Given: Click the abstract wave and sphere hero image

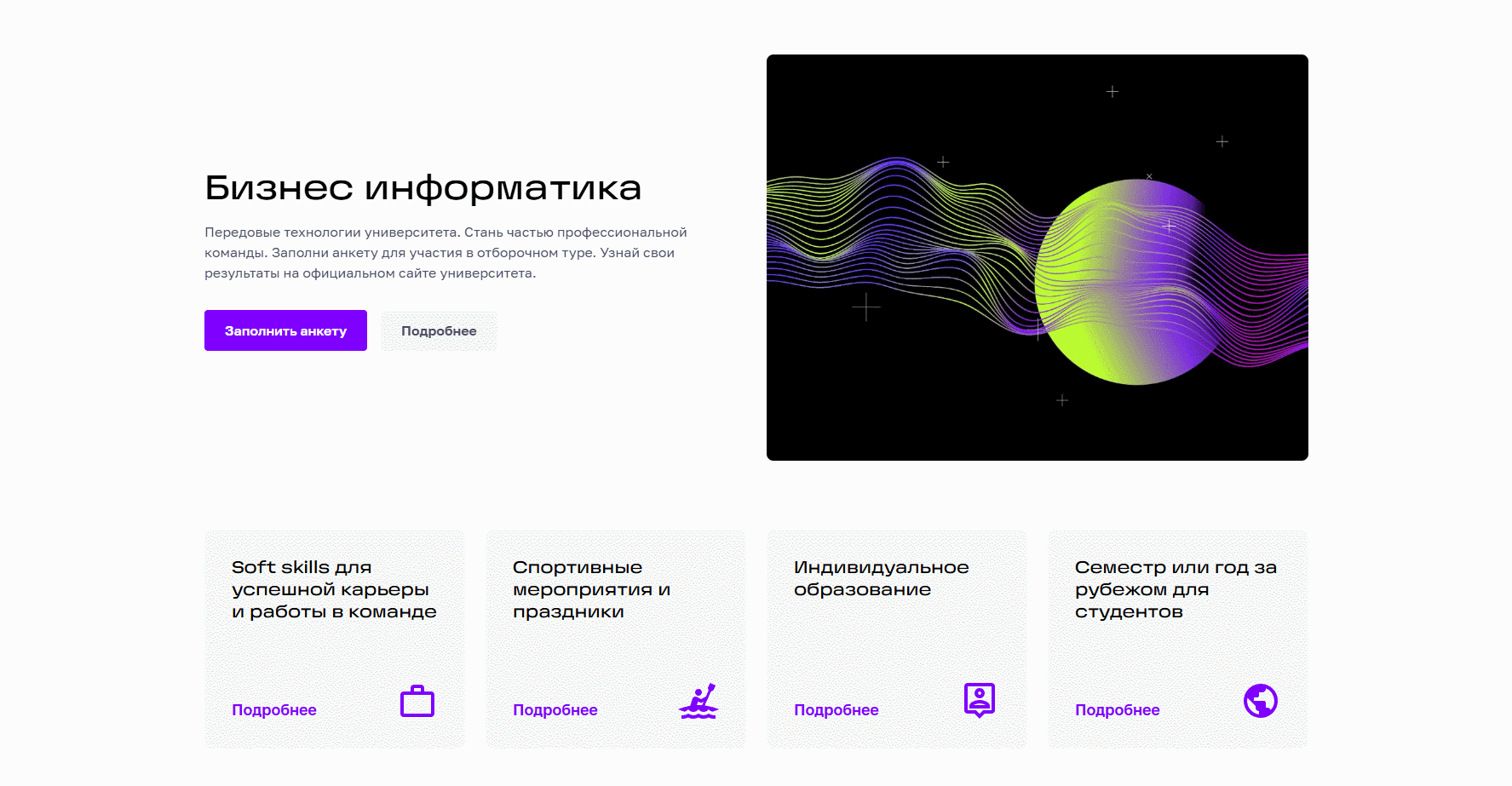Looking at the screenshot, I should (1038, 257).
